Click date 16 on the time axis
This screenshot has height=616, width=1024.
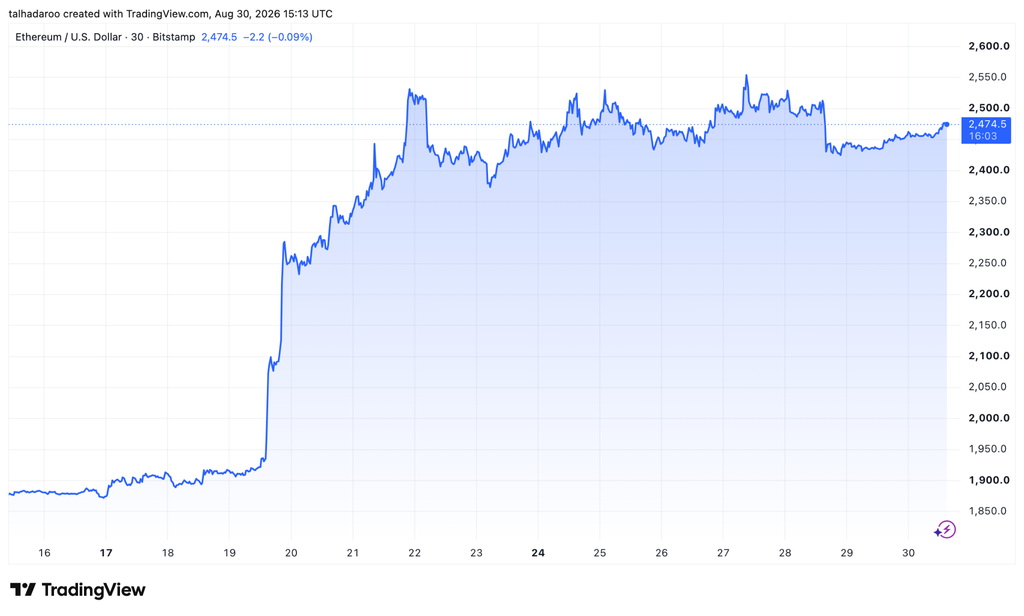click(44, 553)
